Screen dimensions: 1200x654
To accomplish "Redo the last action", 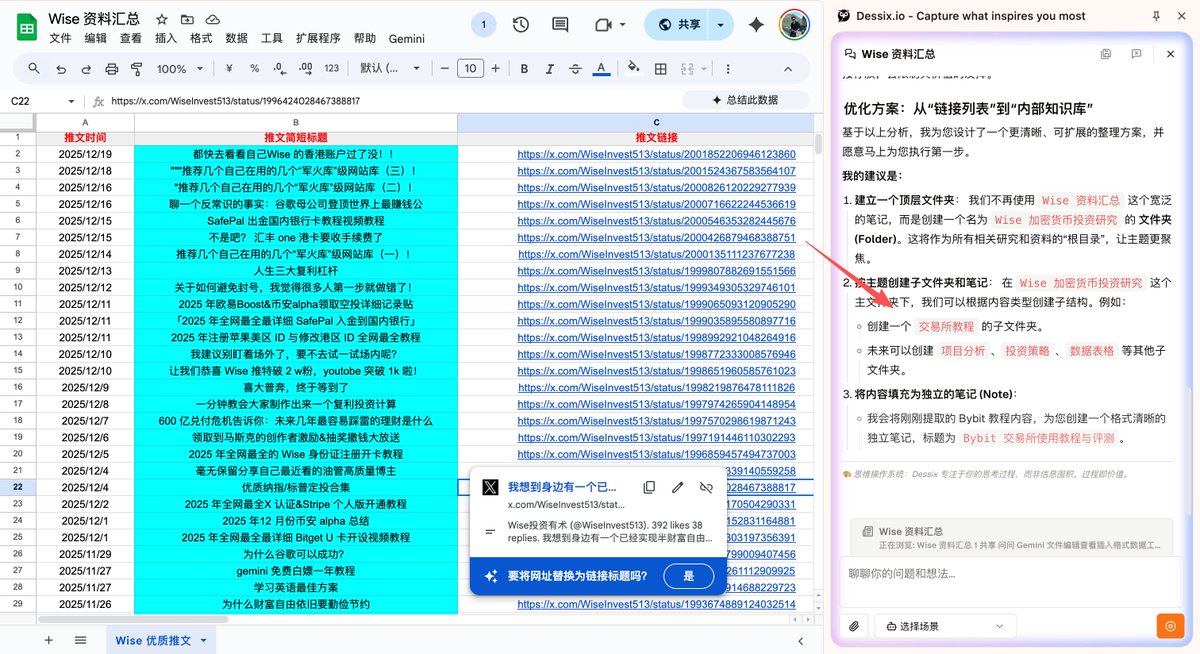I will click(85, 68).
